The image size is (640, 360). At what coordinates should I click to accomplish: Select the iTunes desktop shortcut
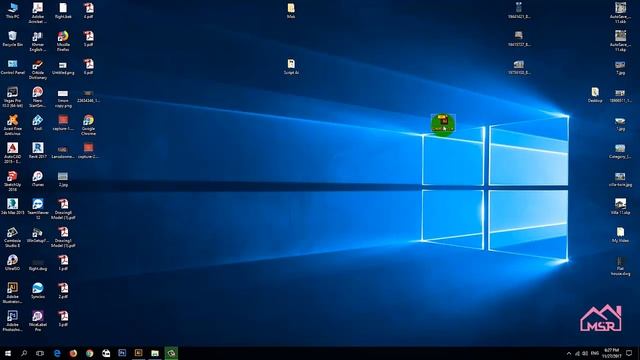[x=38, y=179]
